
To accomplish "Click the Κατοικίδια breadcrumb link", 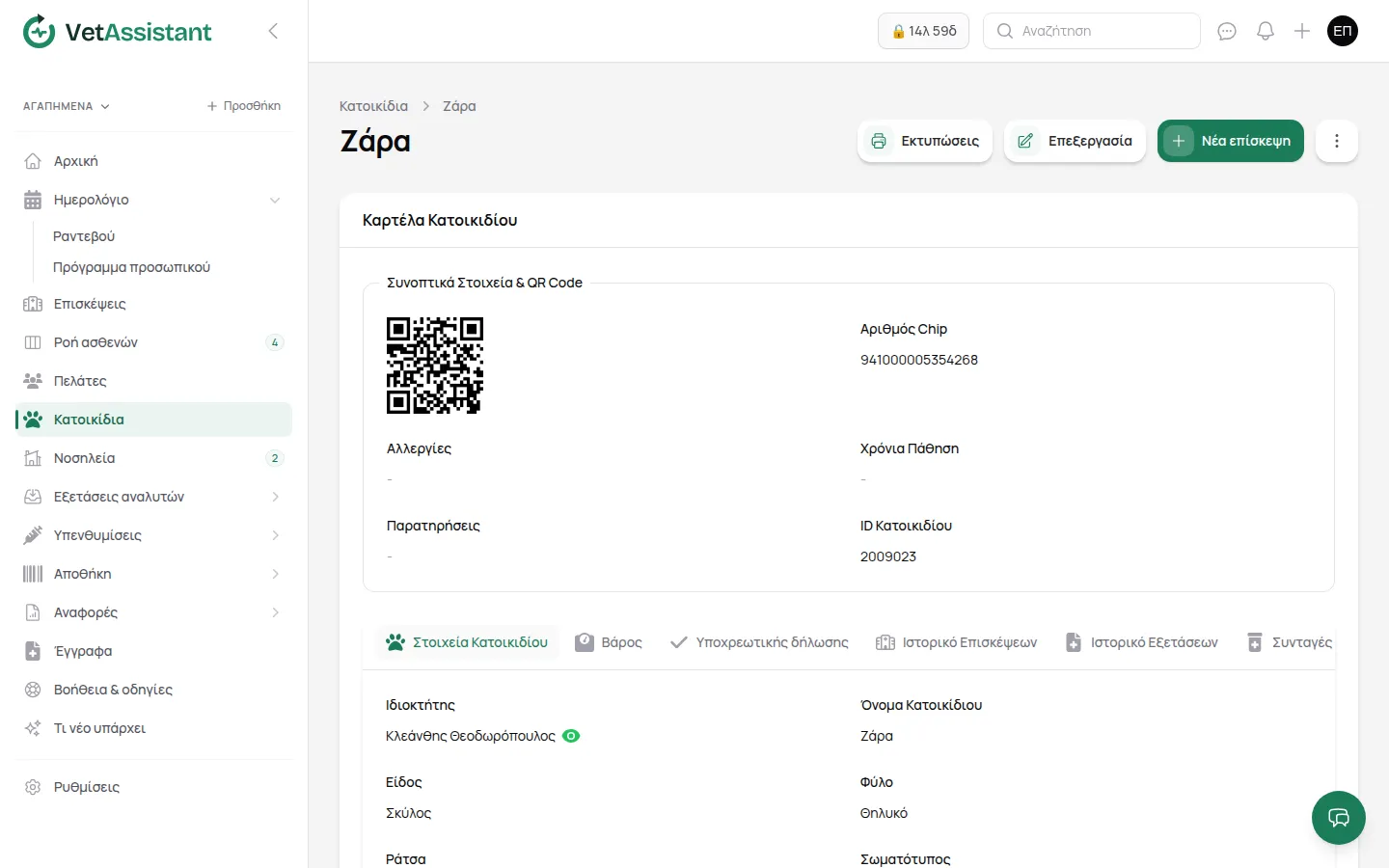I will pyautogui.click(x=373, y=106).
